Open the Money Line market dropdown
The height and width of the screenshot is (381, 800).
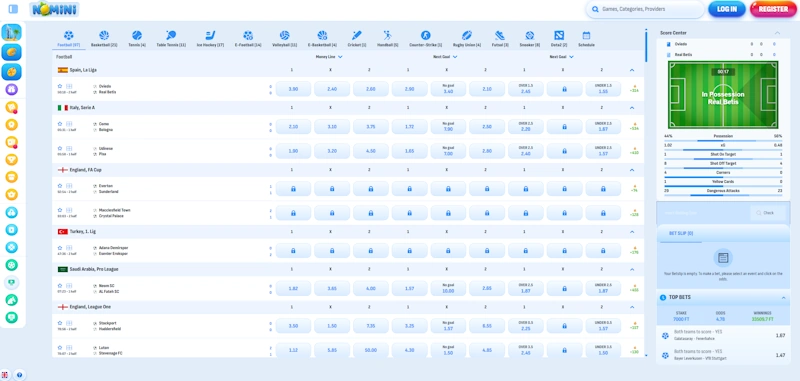(329, 57)
